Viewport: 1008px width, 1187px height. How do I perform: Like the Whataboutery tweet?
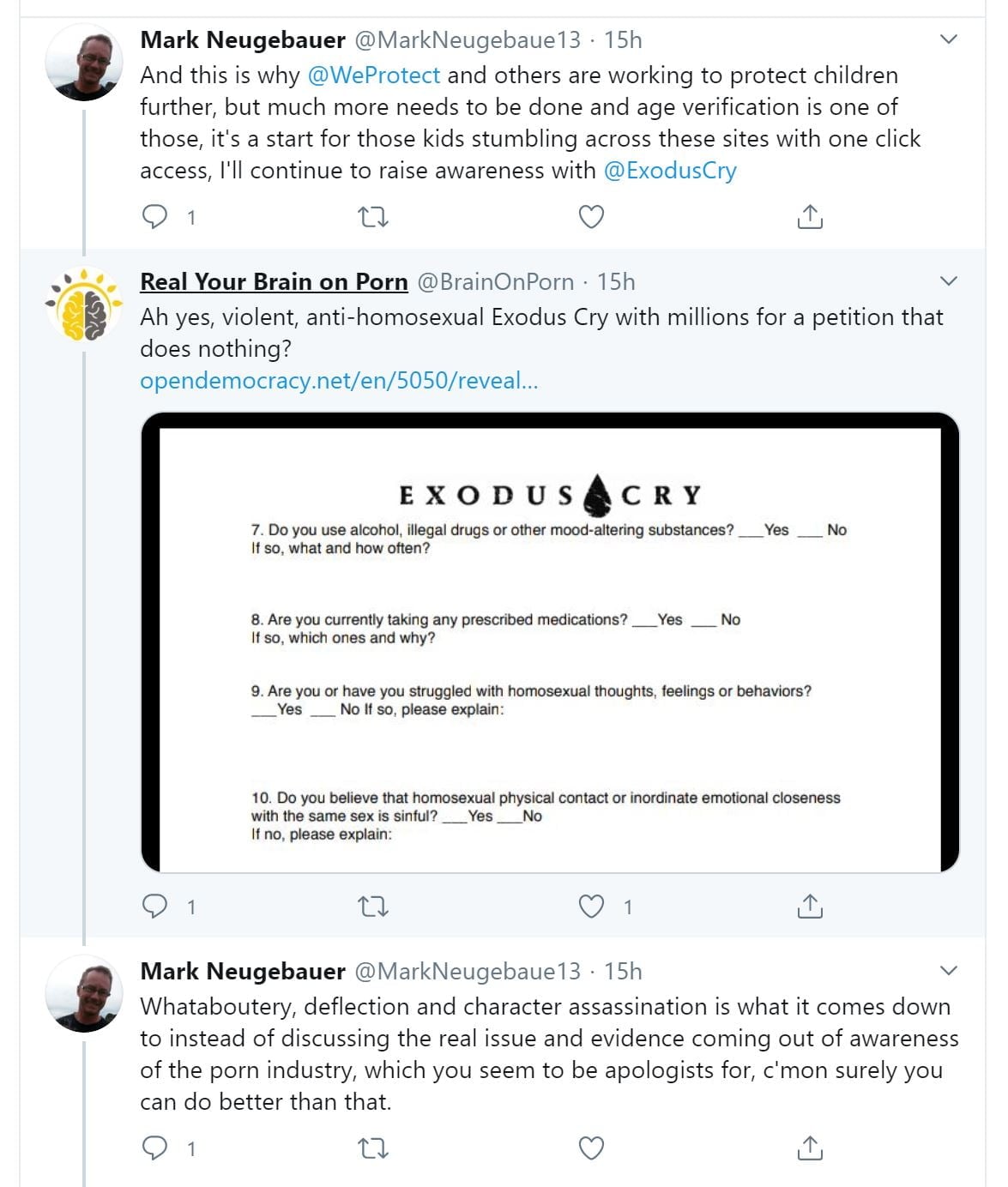(x=591, y=1148)
